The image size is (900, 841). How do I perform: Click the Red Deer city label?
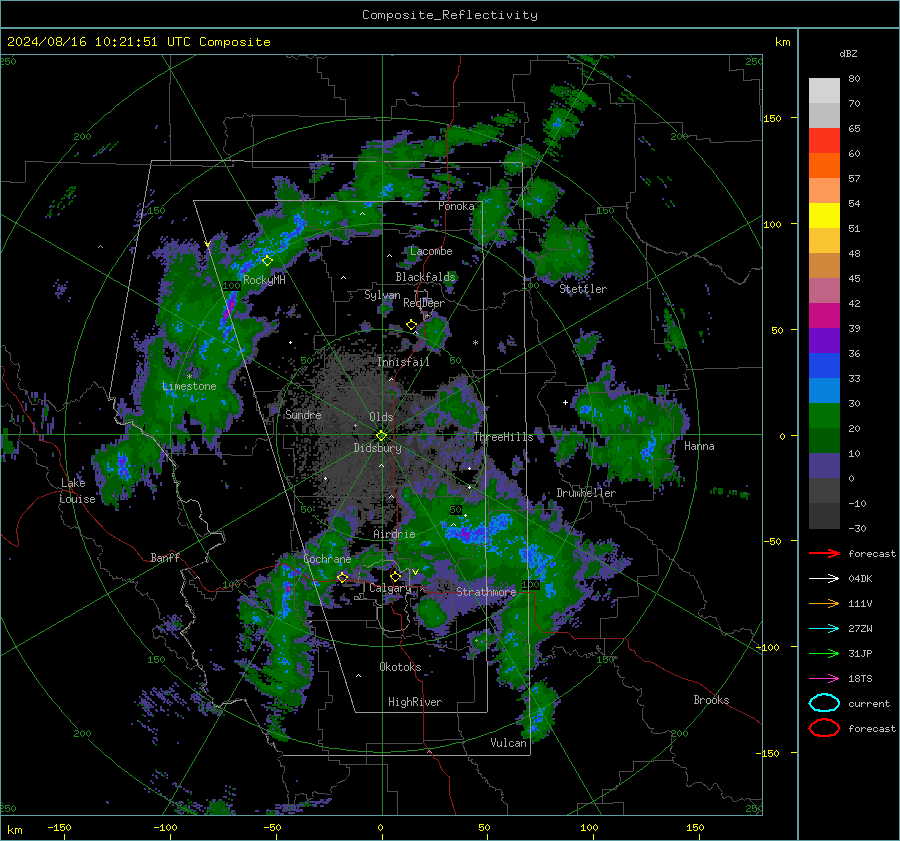pos(424,303)
